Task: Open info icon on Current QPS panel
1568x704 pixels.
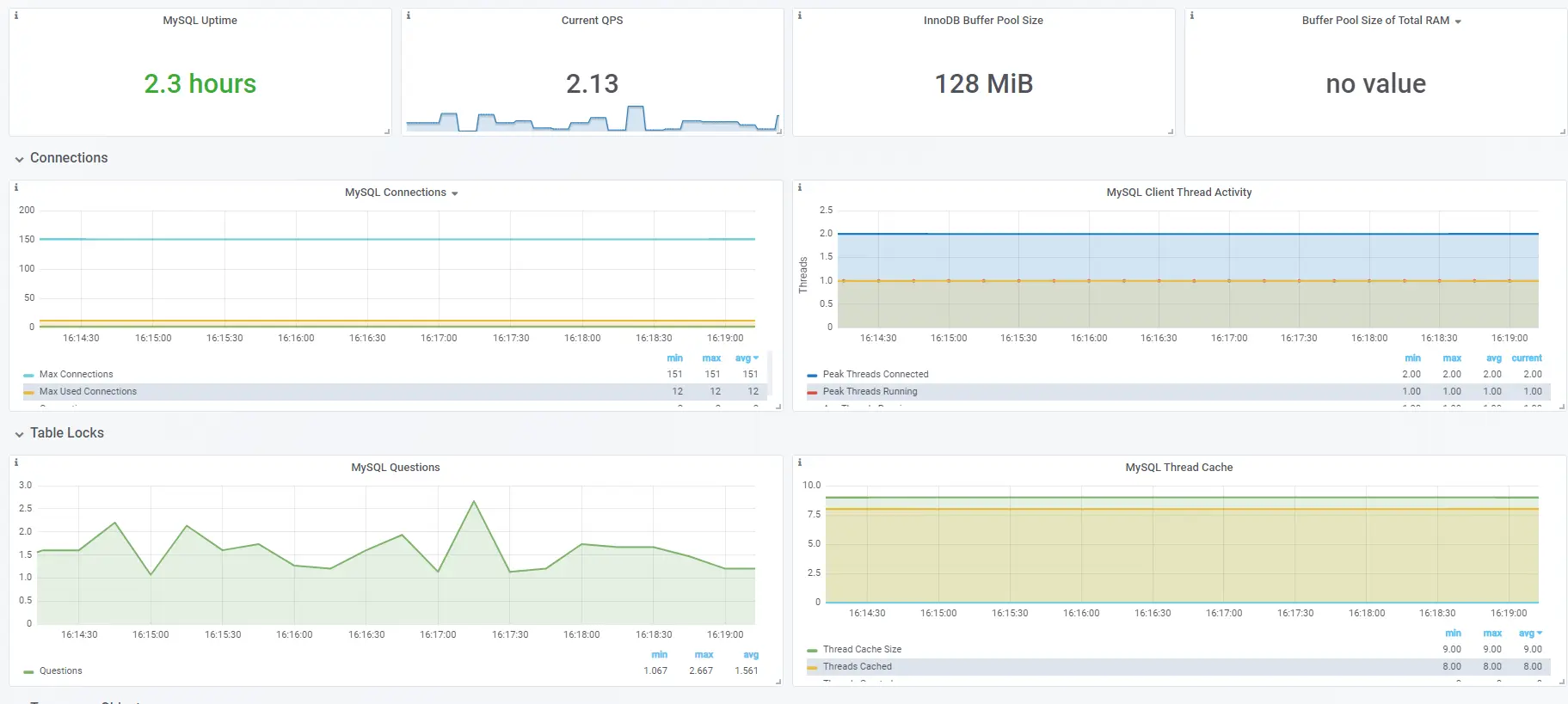Action: point(408,15)
